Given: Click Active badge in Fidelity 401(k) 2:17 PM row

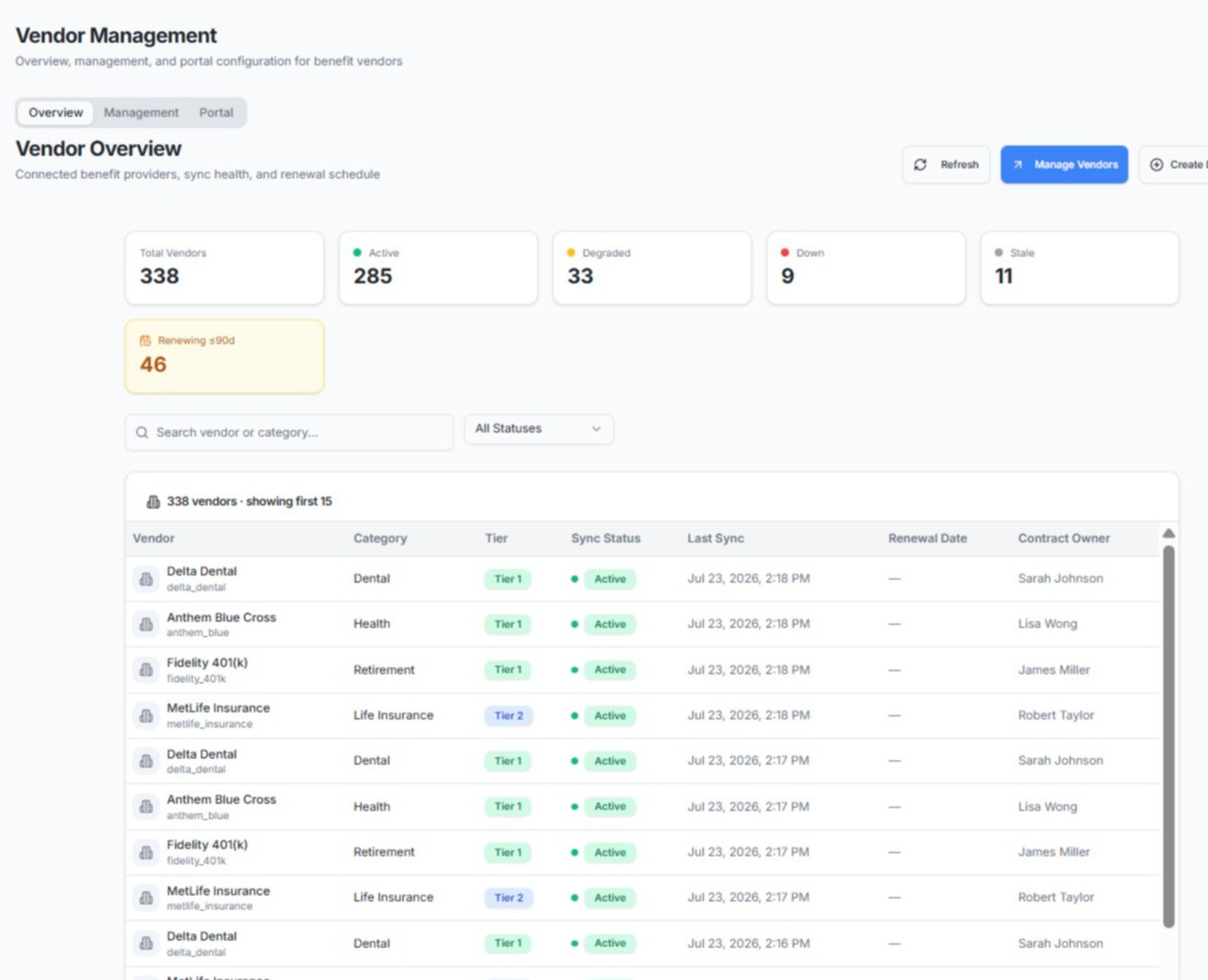Looking at the screenshot, I should click(610, 852).
